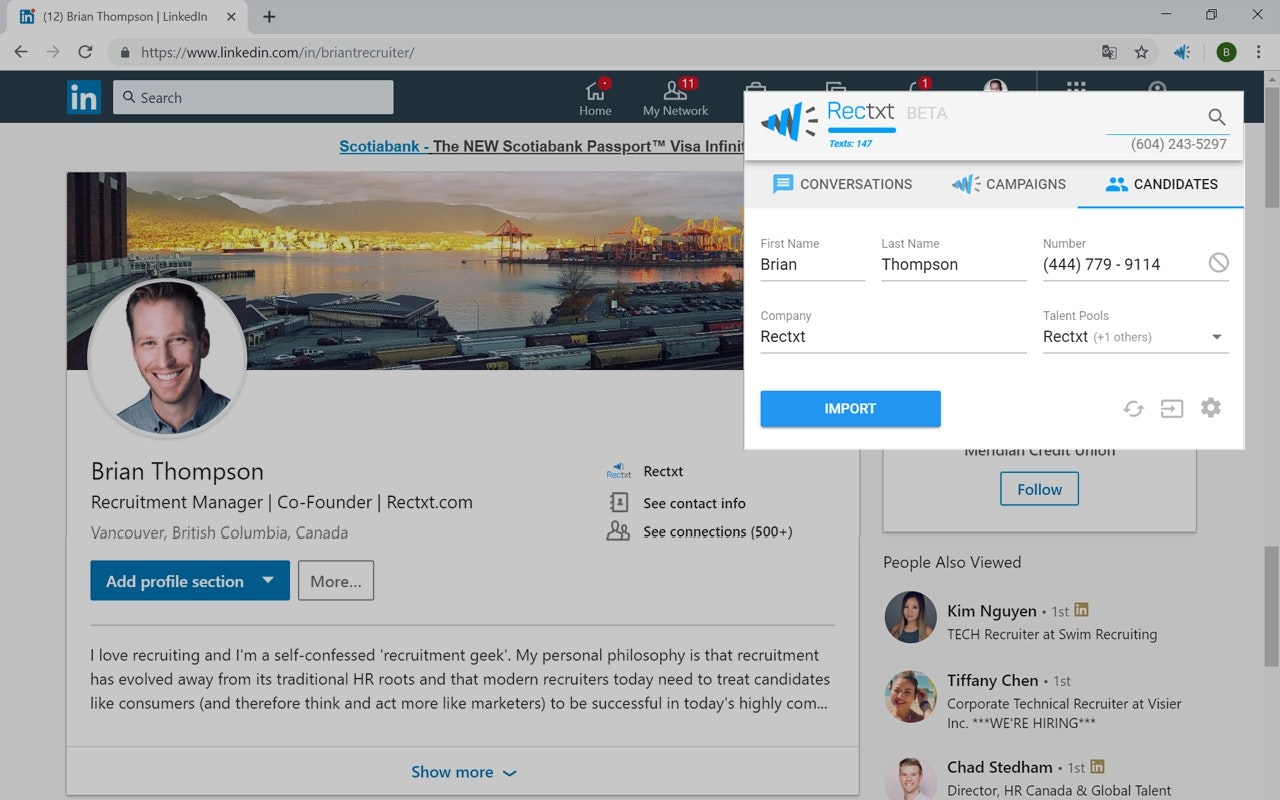Open See contact info link
Viewport: 1280px width, 800px height.
(x=694, y=503)
